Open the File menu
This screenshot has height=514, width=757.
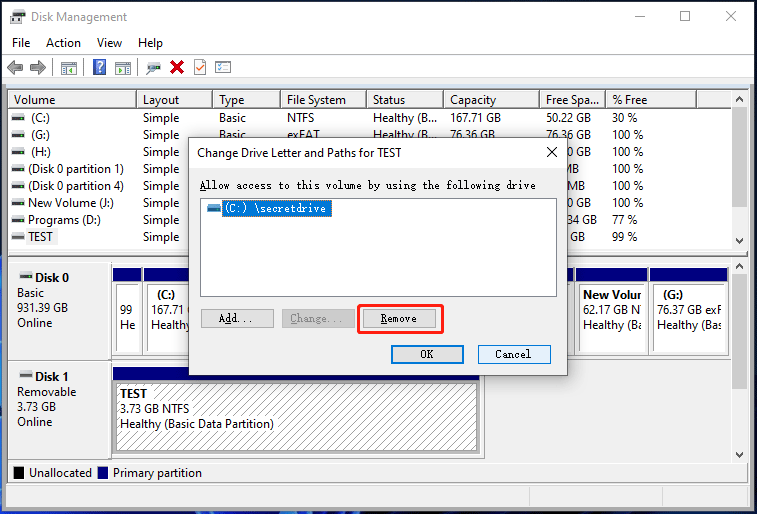(21, 43)
